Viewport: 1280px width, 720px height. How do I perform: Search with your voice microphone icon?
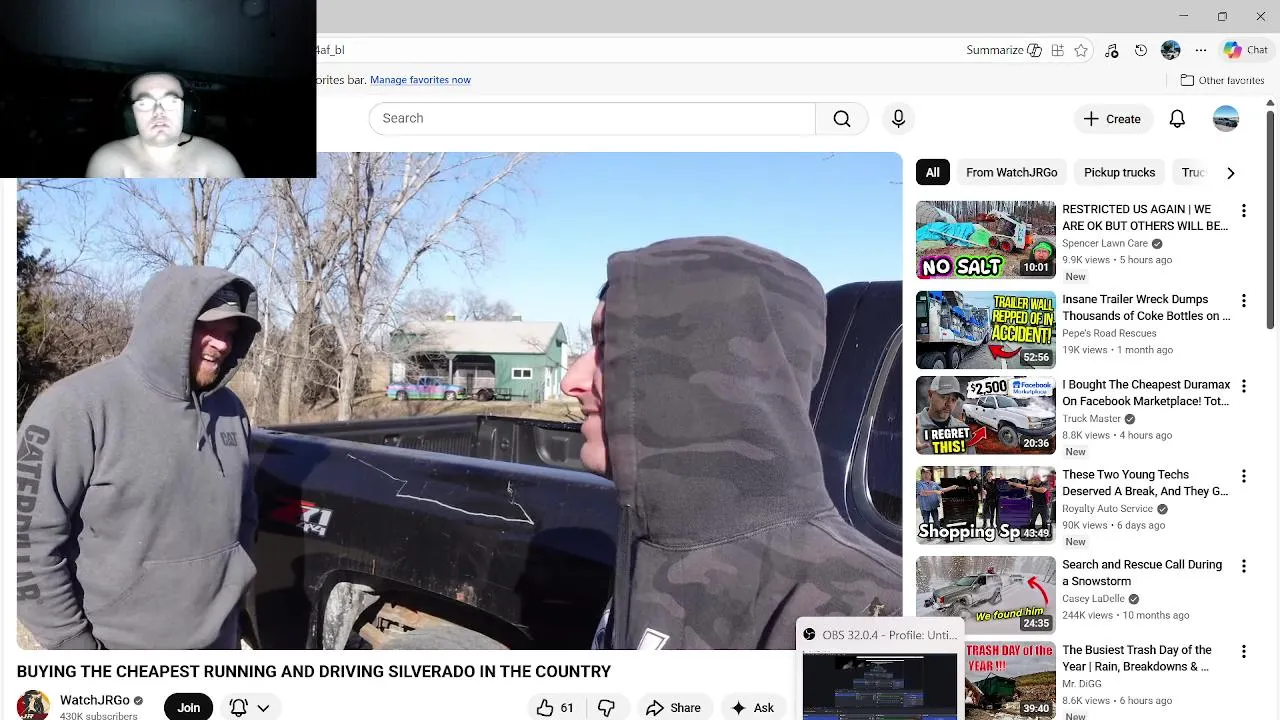coord(898,118)
